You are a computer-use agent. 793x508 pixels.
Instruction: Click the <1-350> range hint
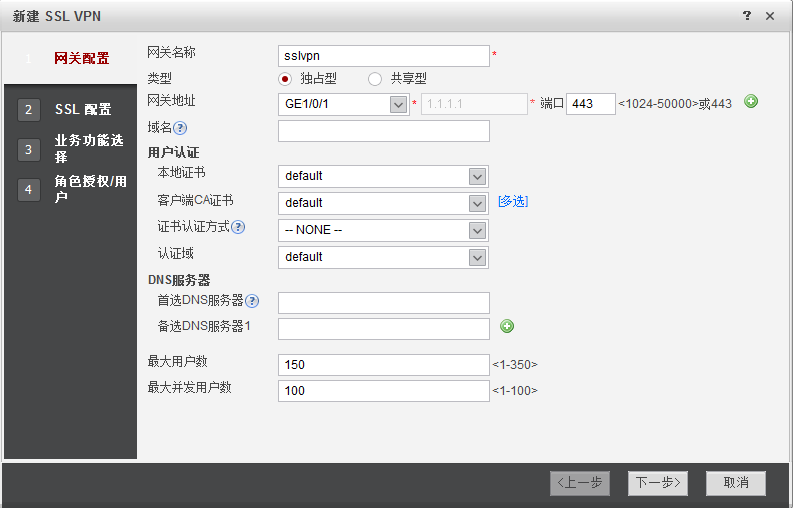515,365
